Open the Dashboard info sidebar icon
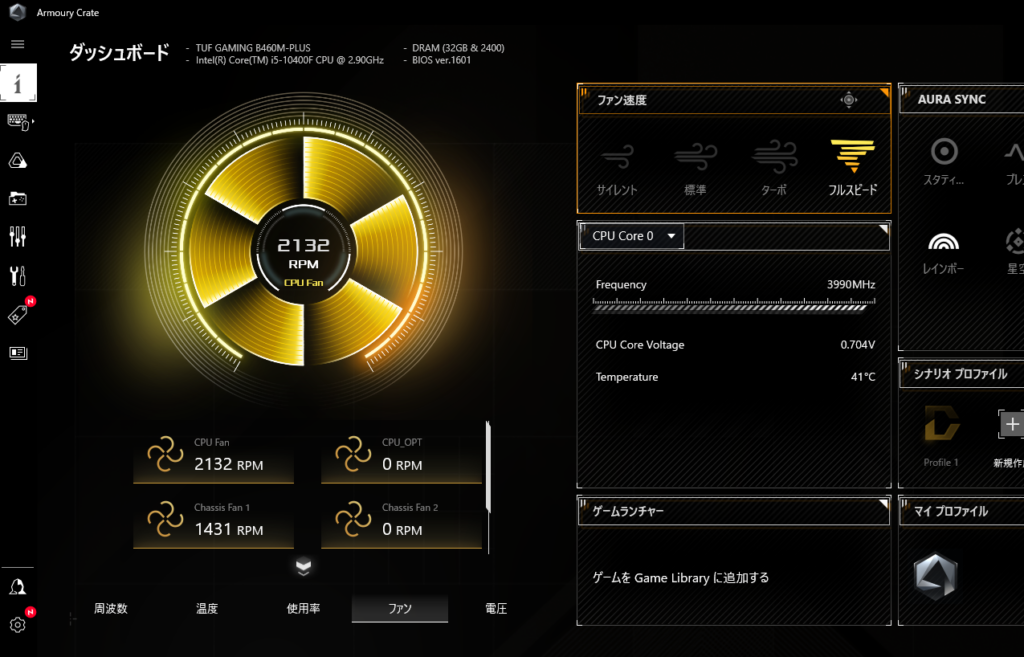 click(x=18, y=83)
